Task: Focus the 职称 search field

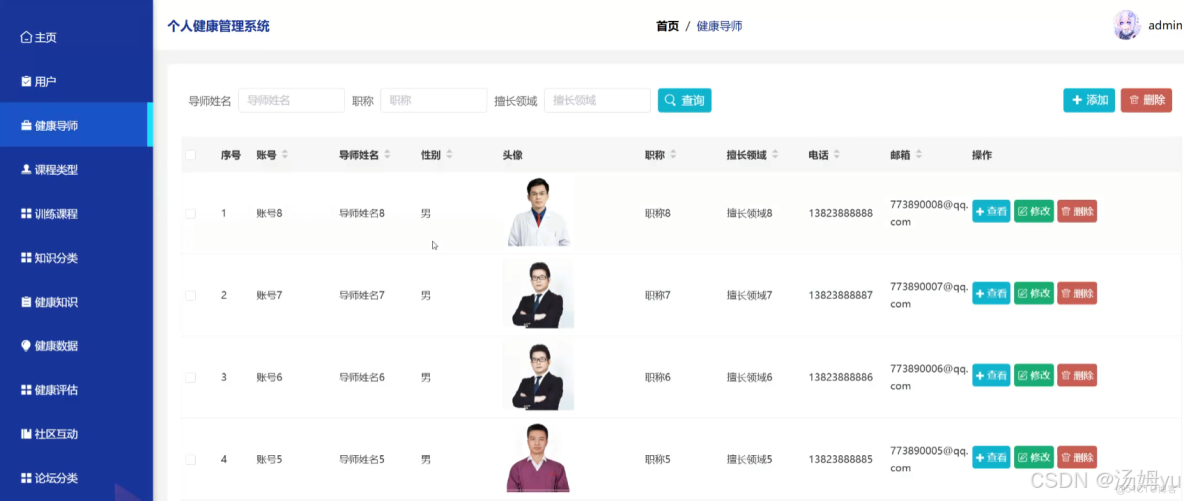Action: [433, 101]
